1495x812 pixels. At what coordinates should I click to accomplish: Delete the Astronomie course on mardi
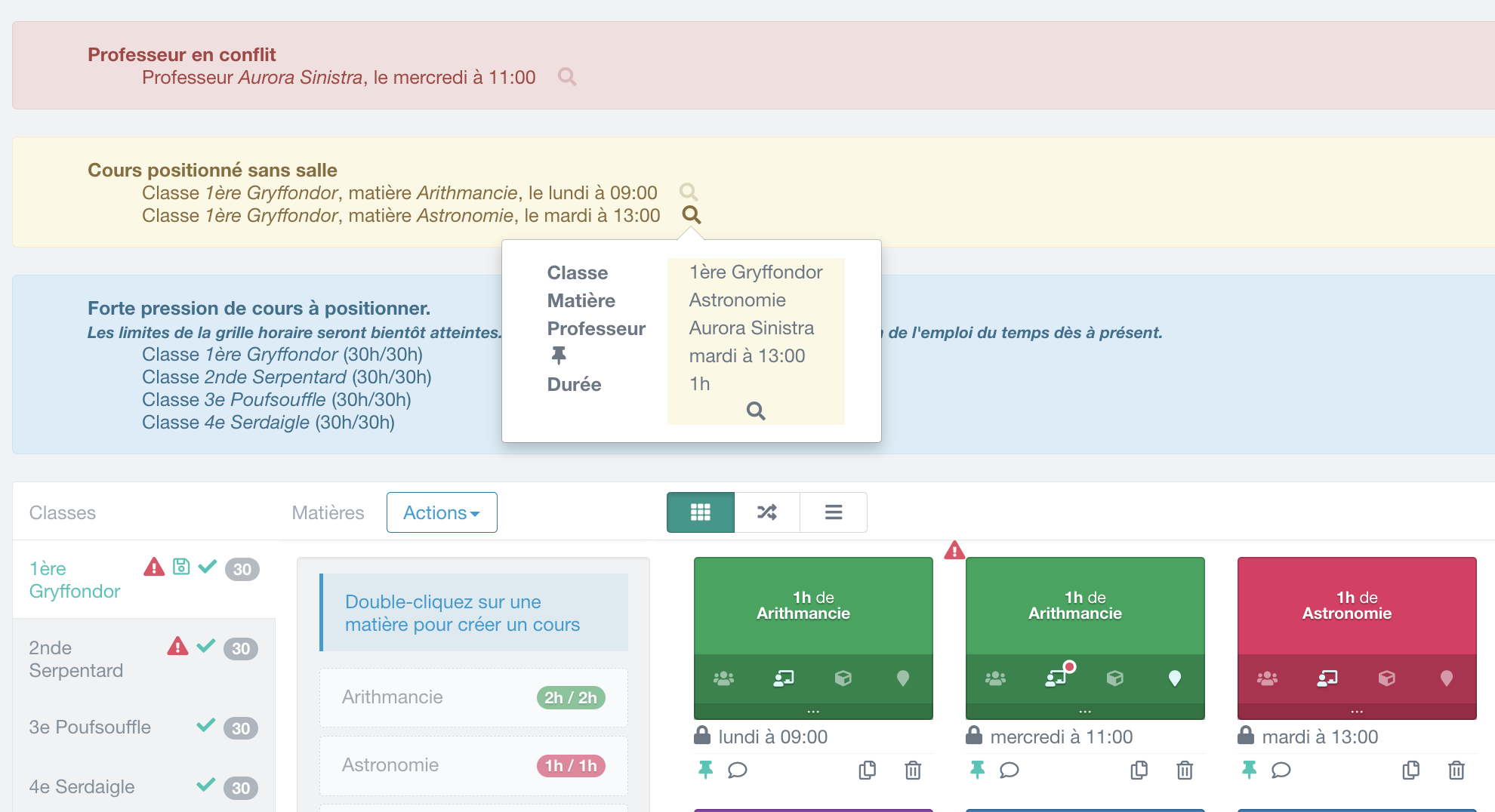click(x=1456, y=770)
